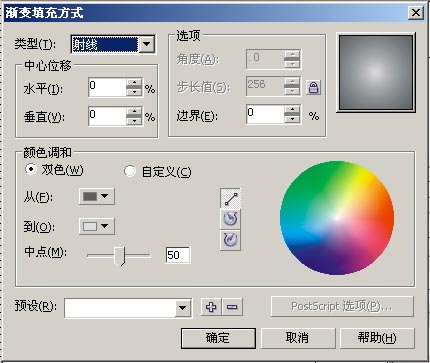This screenshot has width=430, height=363.
Task: Select the direct linear color path icon
Action: click(230, 198)
